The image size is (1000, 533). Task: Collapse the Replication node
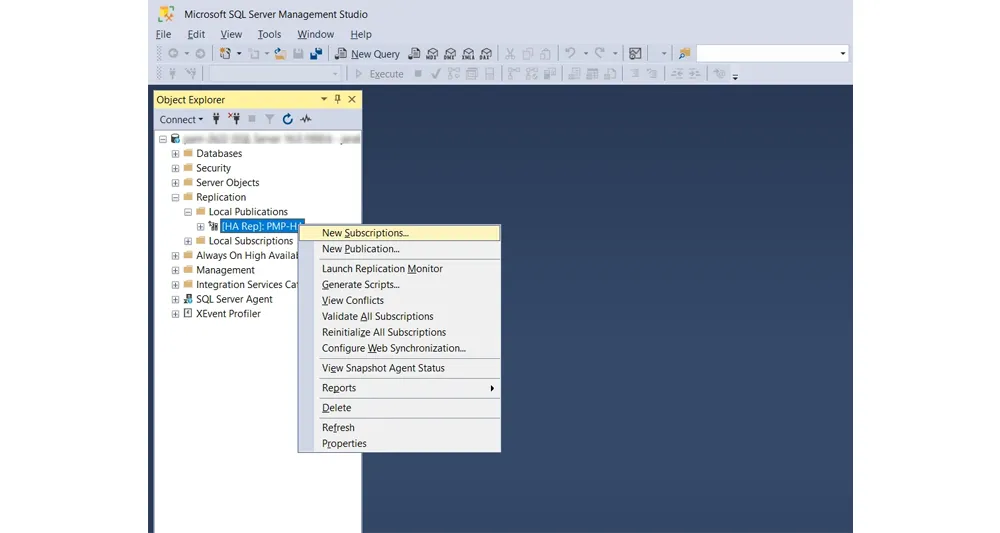(x=175, y=197)
